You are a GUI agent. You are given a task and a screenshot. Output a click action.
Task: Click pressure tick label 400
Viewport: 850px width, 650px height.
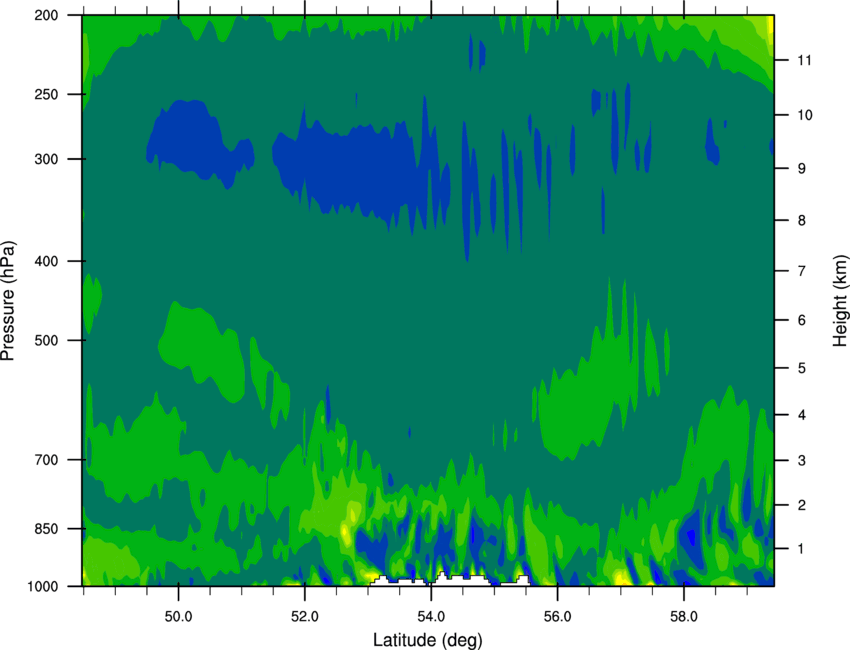click(46, 261)
